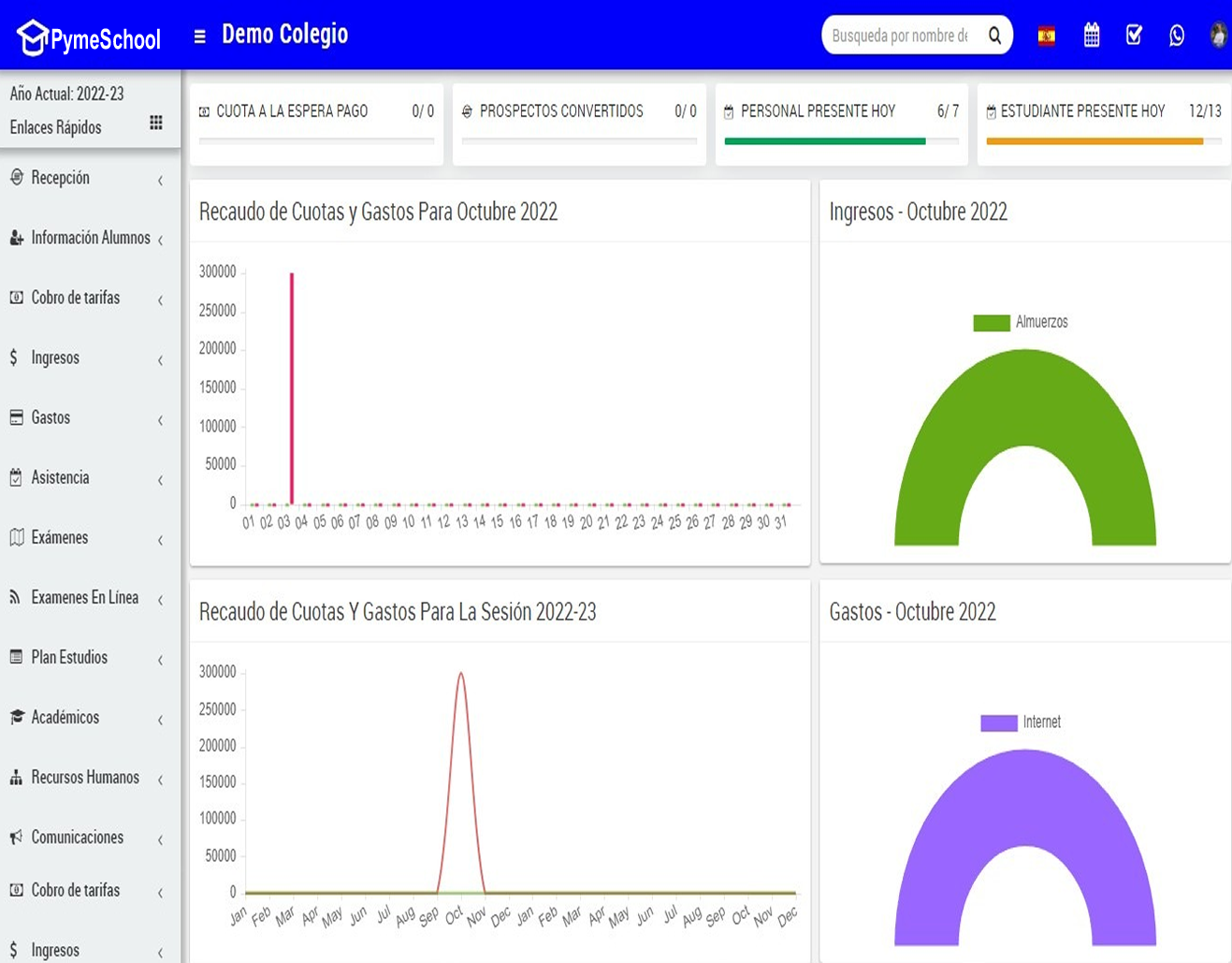This screenshot has height=963, width=1232.
Task: Open the Exámenes menu item
Action: 59,537
